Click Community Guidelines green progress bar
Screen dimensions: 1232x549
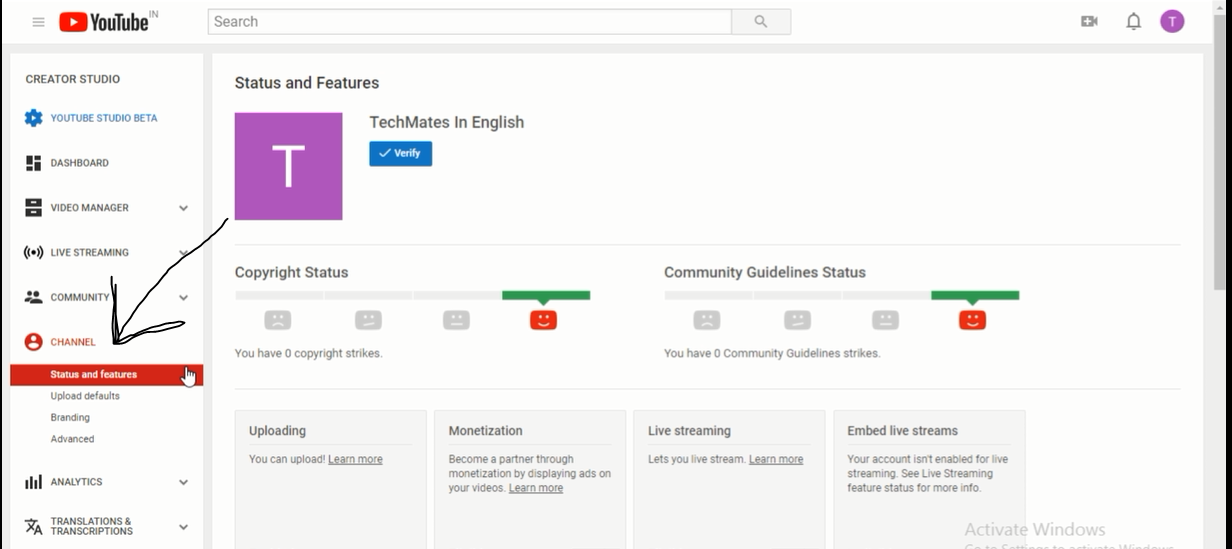pos(975,295)
